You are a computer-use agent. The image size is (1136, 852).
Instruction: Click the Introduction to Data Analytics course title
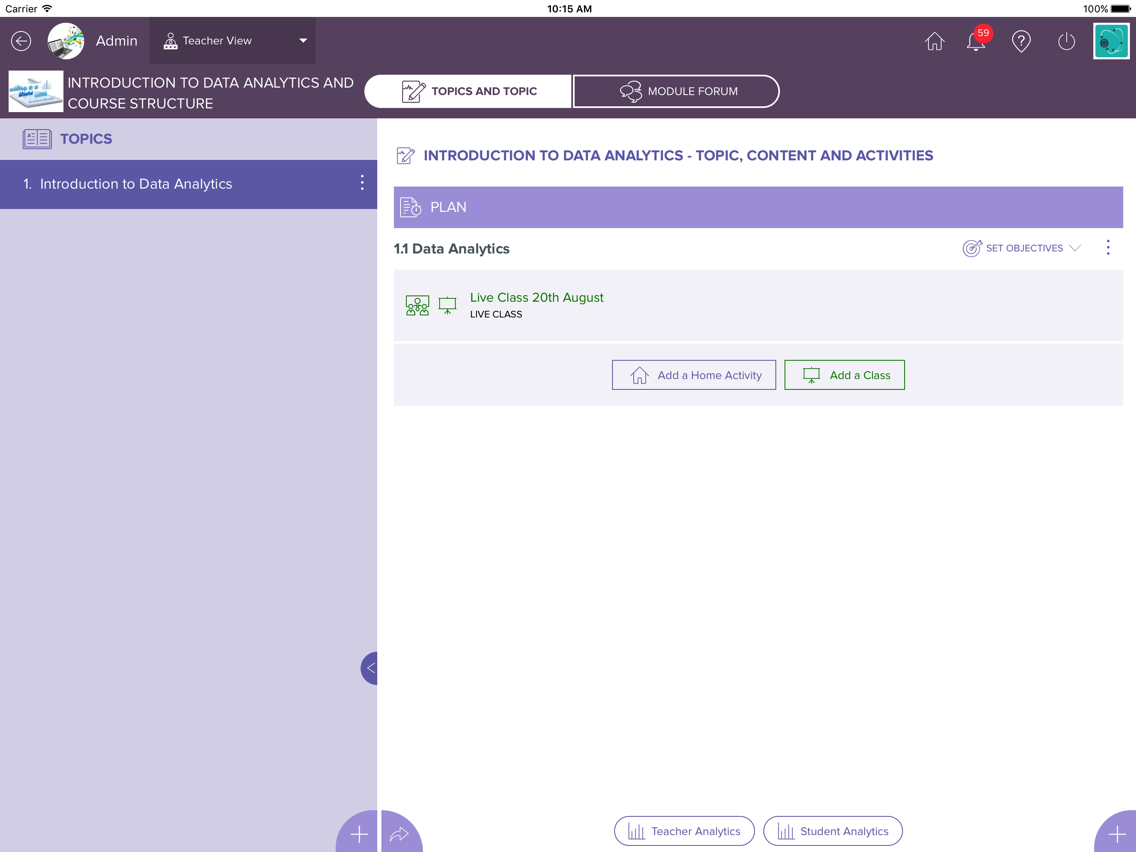pos(211,93)
